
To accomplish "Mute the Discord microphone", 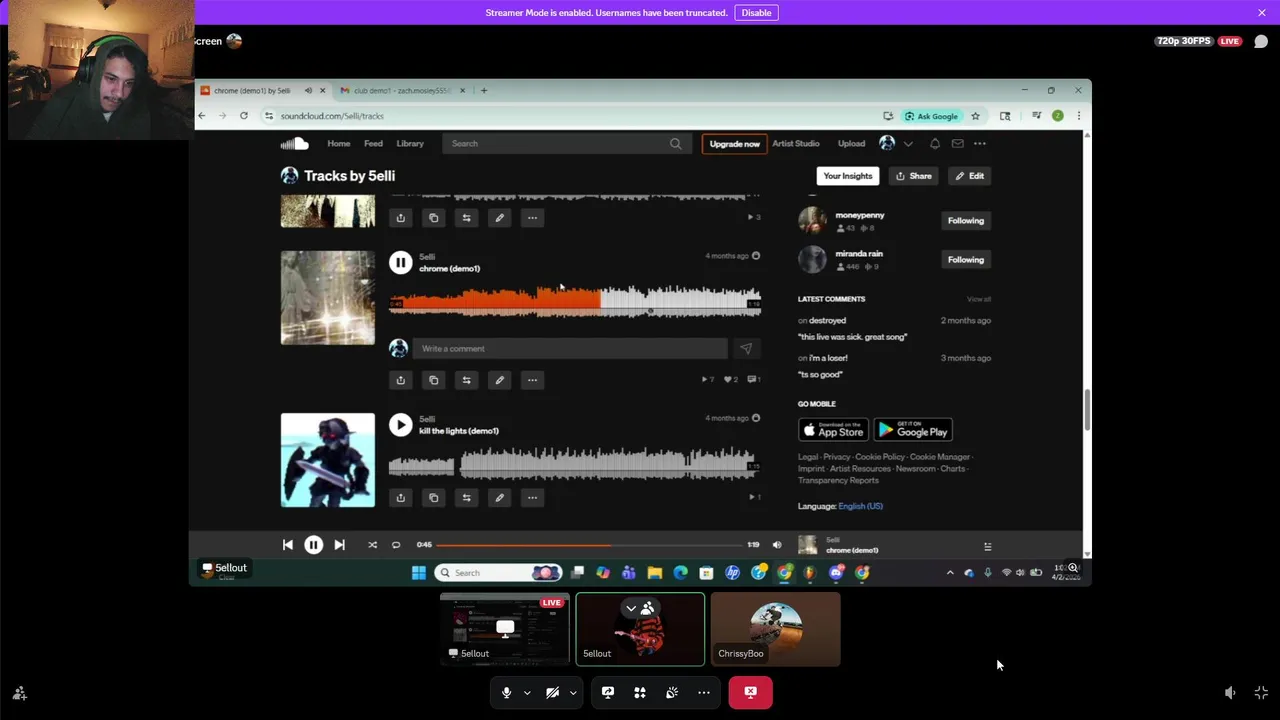I will point(507,692).
